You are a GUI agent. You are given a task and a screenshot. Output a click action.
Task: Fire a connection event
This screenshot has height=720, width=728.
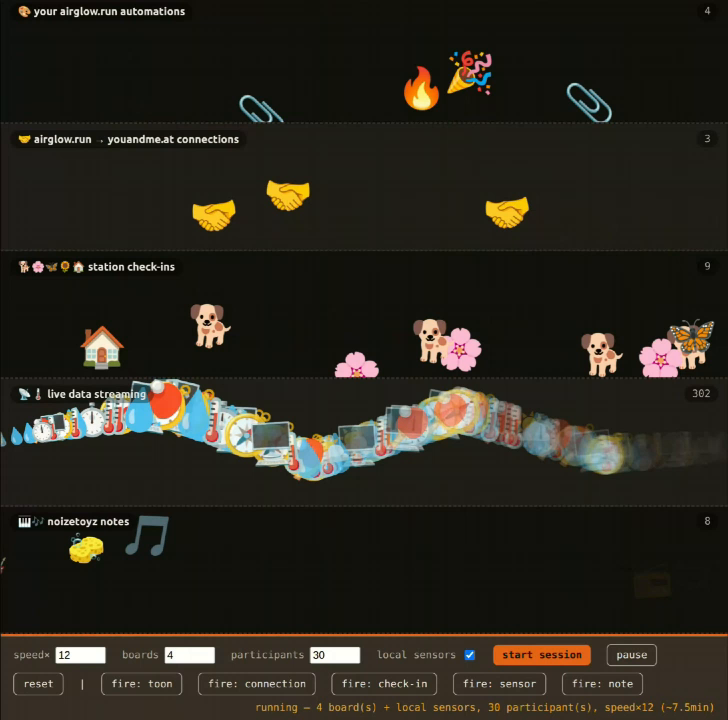pyautogui.click(x=257, y=684)
